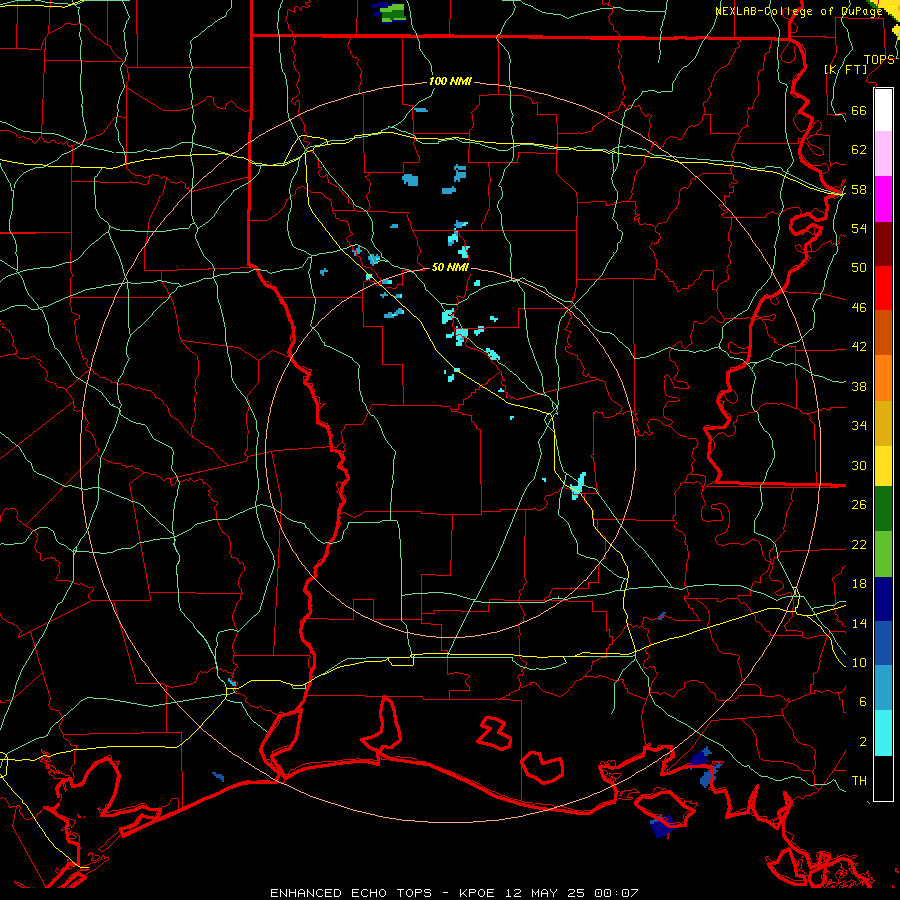Click the cyan legend swatch

tap(883, 733)
